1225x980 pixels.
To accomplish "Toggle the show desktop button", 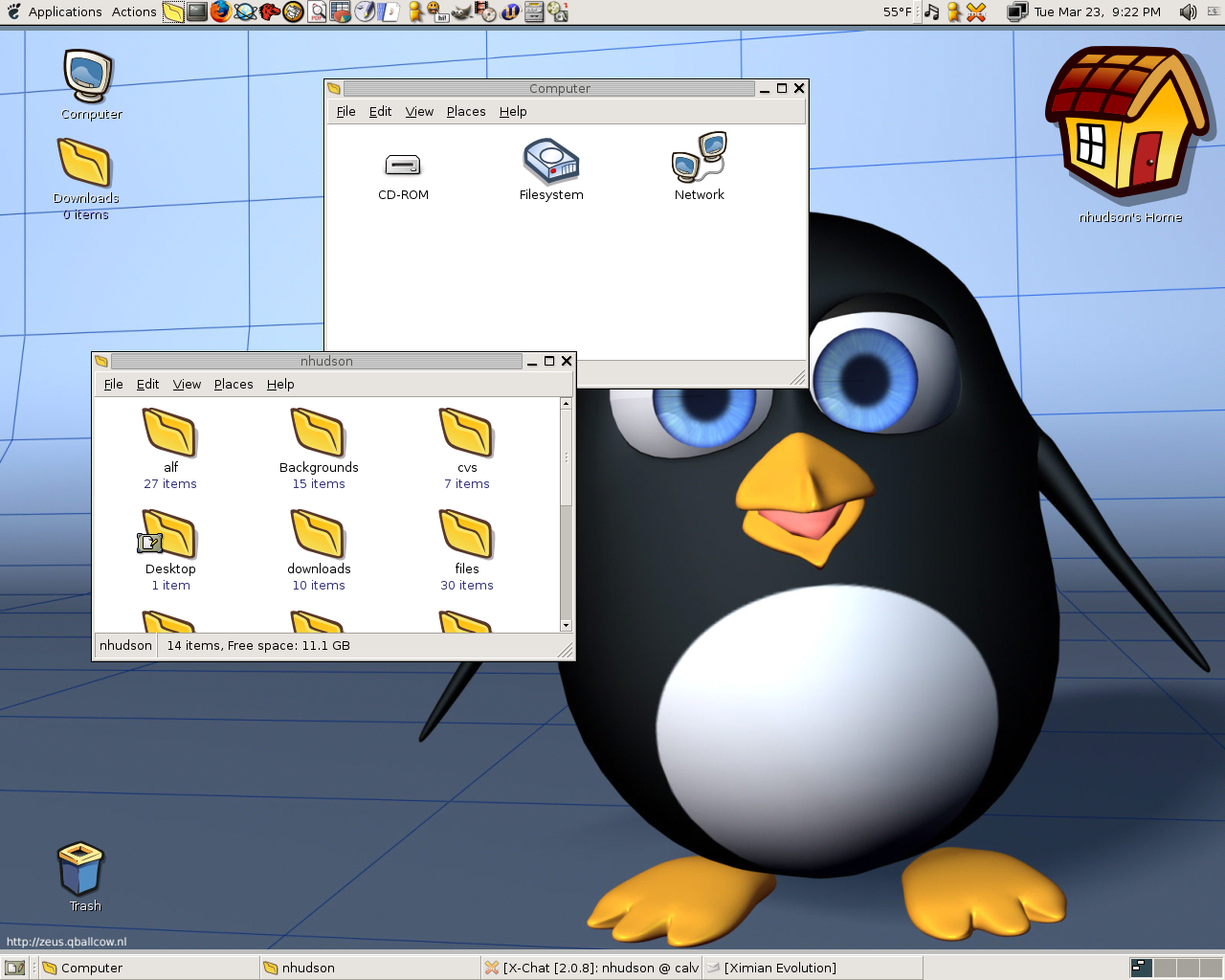I will (14, 968).
